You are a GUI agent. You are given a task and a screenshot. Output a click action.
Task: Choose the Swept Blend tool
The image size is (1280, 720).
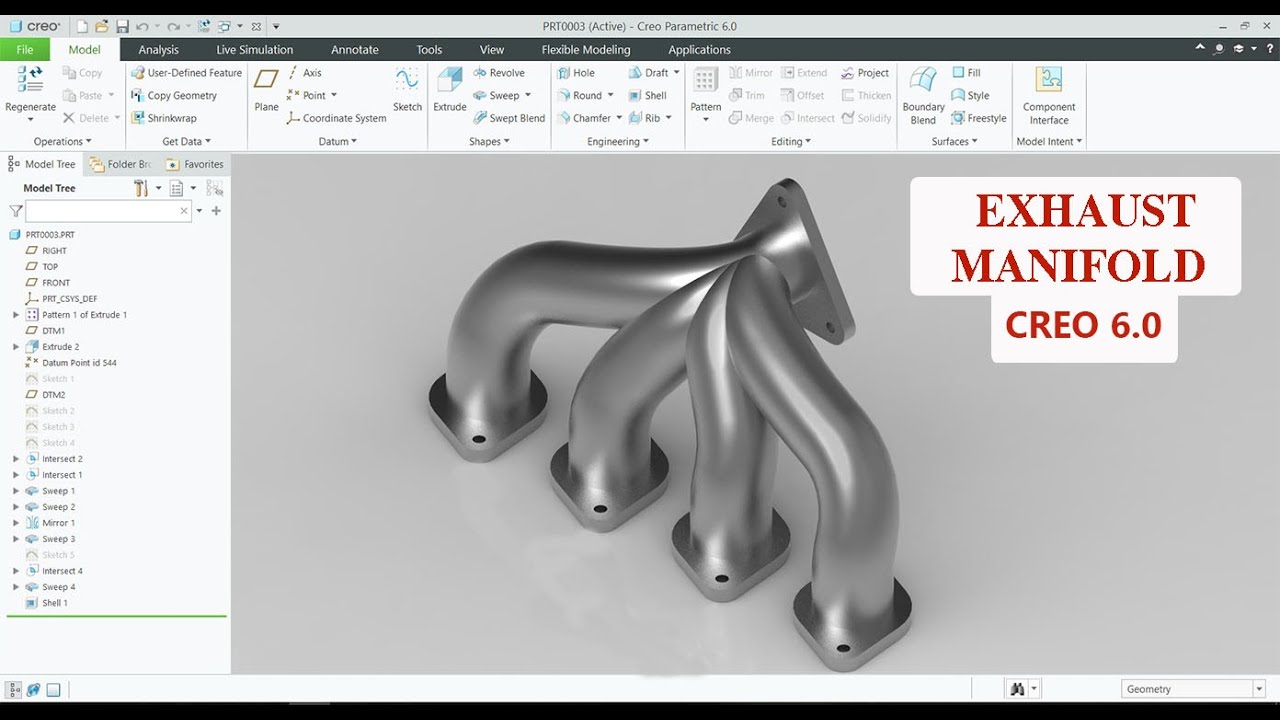[509, 118]
